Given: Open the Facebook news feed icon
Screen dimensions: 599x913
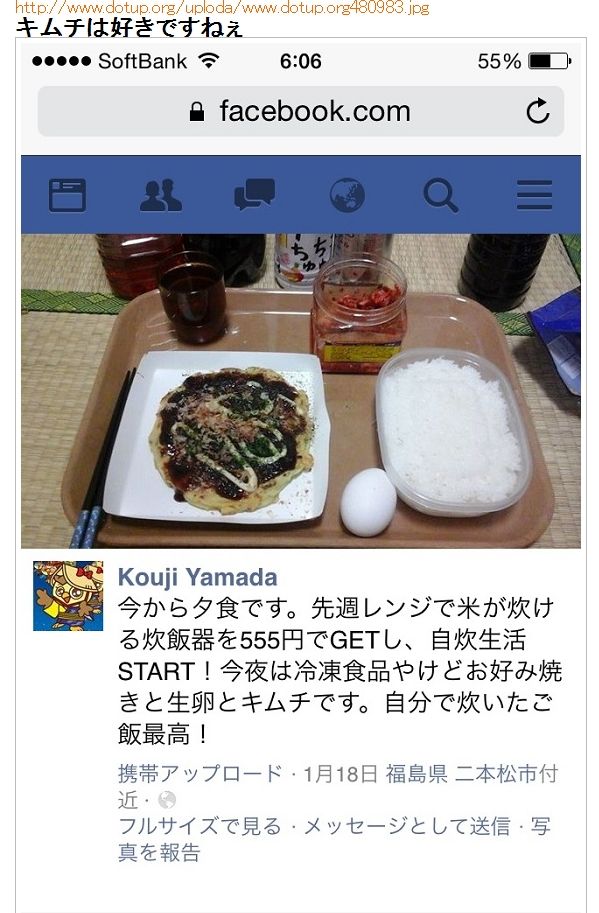Looking at the screenshot, I should 67,195.
